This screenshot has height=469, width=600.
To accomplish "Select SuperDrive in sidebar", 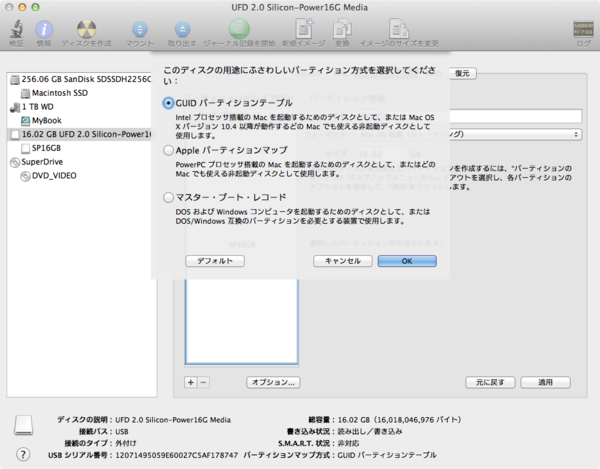I will [x=82, y=162].
